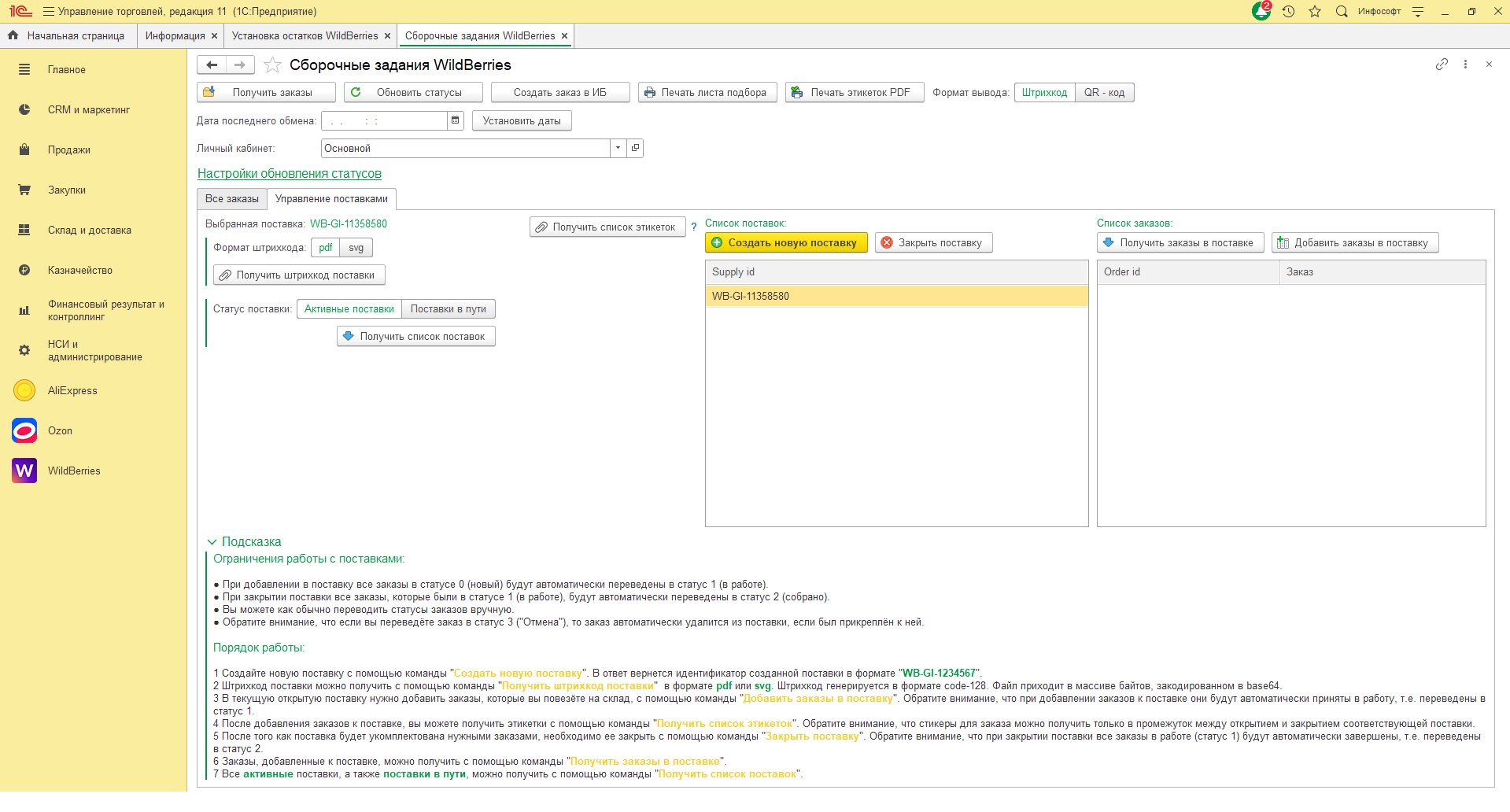
Task: Switch to 'Все заказы' tab
Action: (x=231, y=199)
